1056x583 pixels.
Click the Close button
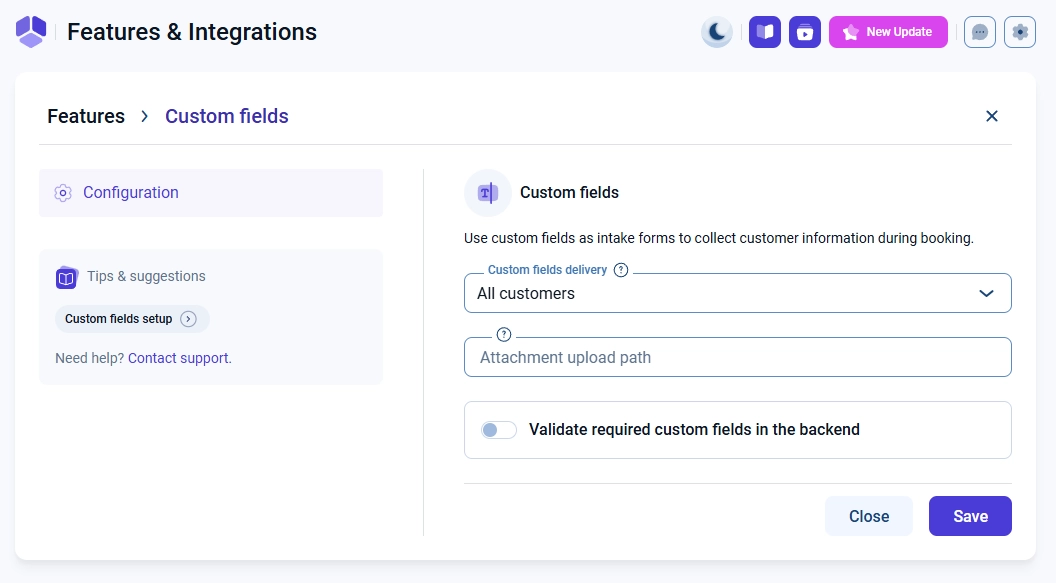point(869,516)
